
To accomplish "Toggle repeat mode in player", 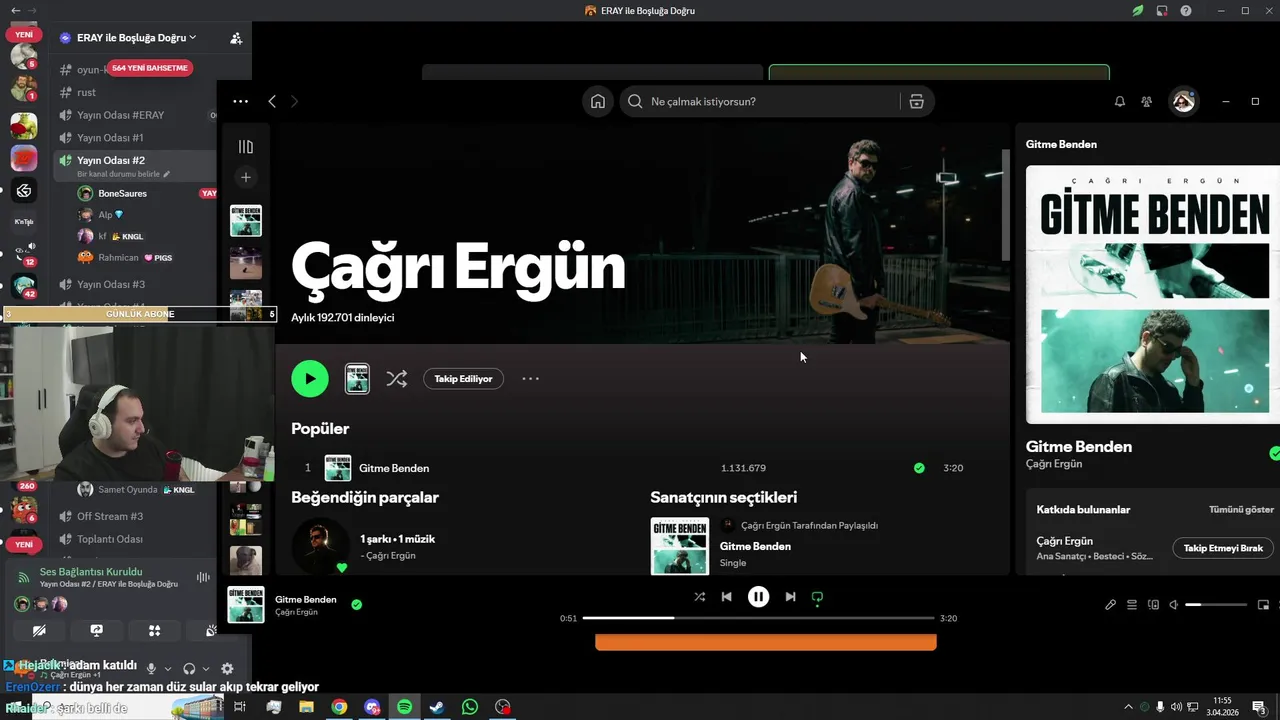I will [x=817, y=597].
